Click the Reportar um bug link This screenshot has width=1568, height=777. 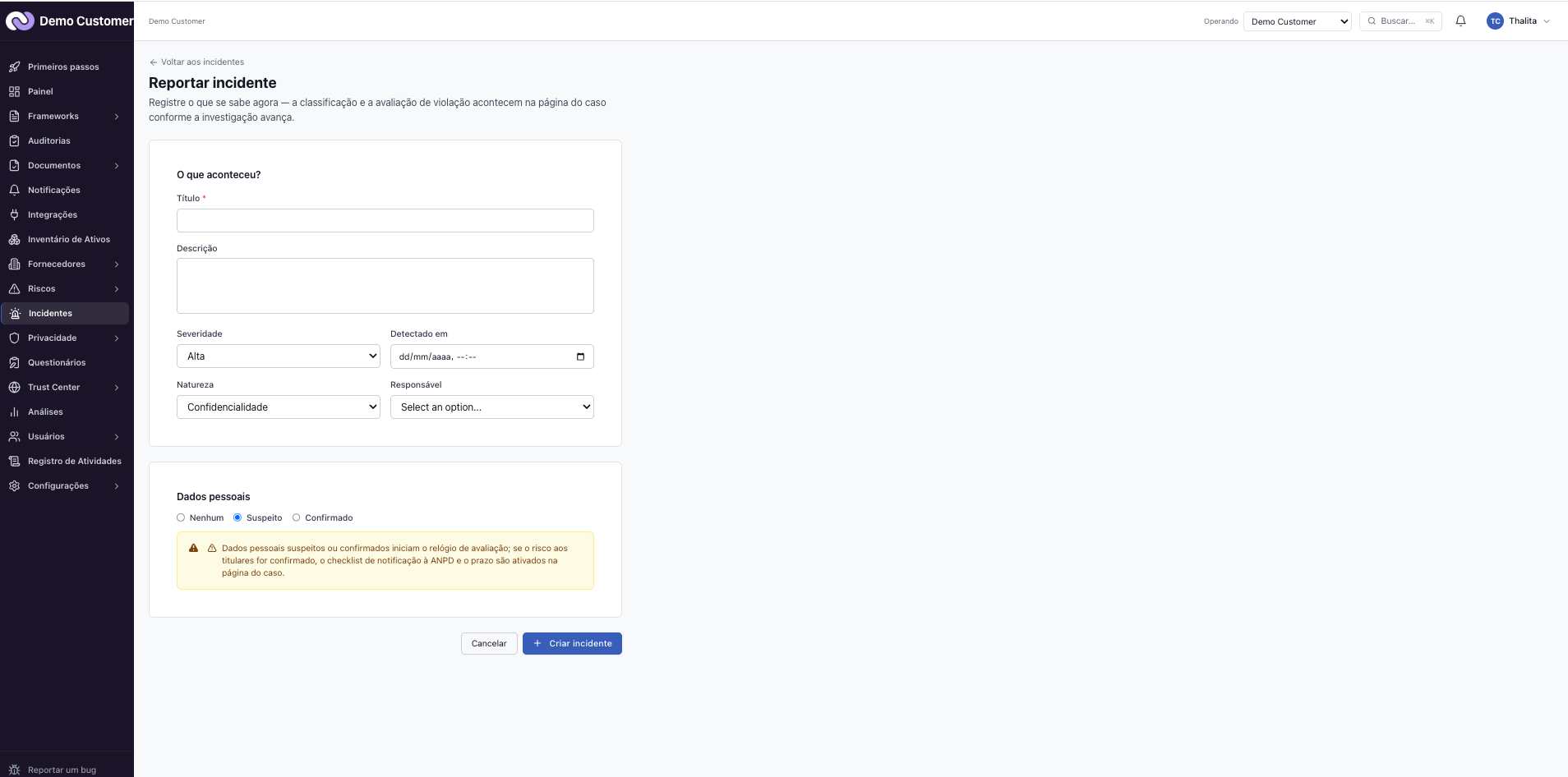coord(62,770)
